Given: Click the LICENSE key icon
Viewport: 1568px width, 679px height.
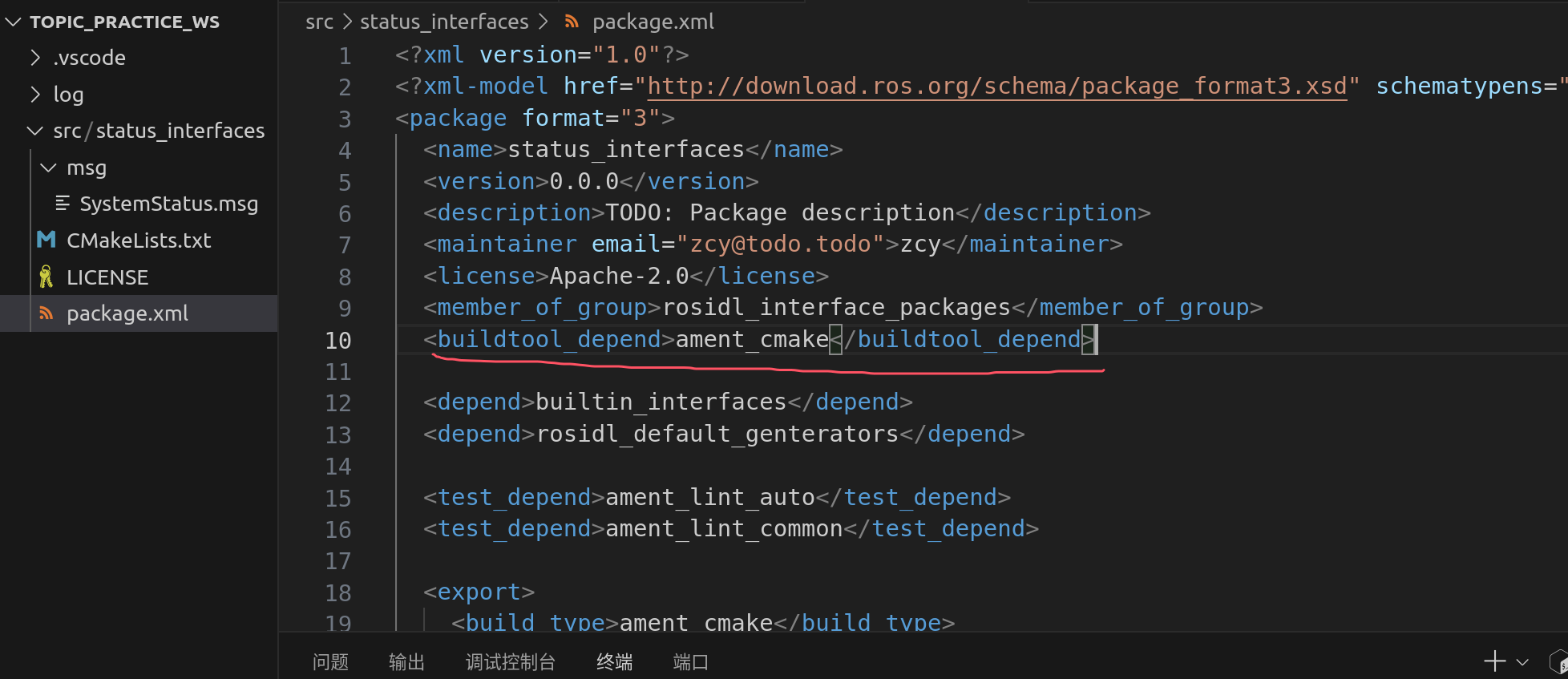Looking at the screenshot, I should [46, 277].
